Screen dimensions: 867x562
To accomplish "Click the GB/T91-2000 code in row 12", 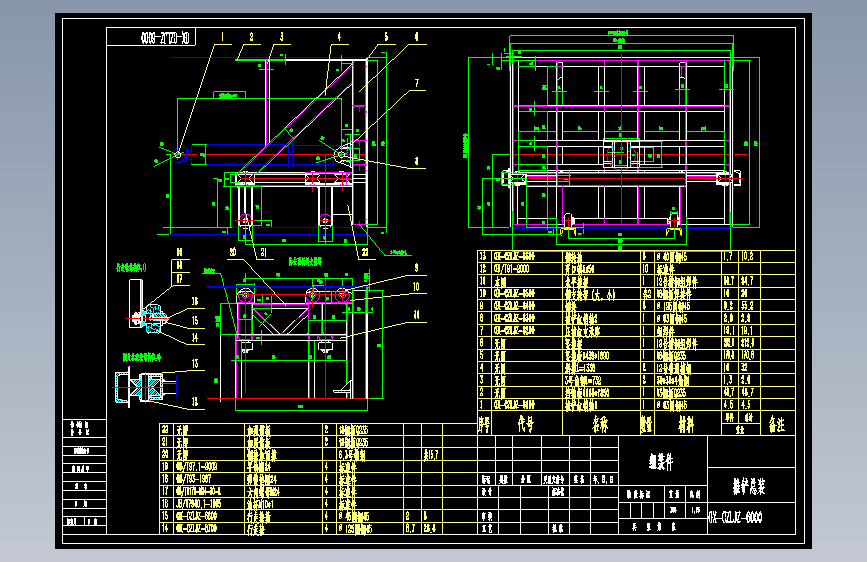I will coord(511,269).
